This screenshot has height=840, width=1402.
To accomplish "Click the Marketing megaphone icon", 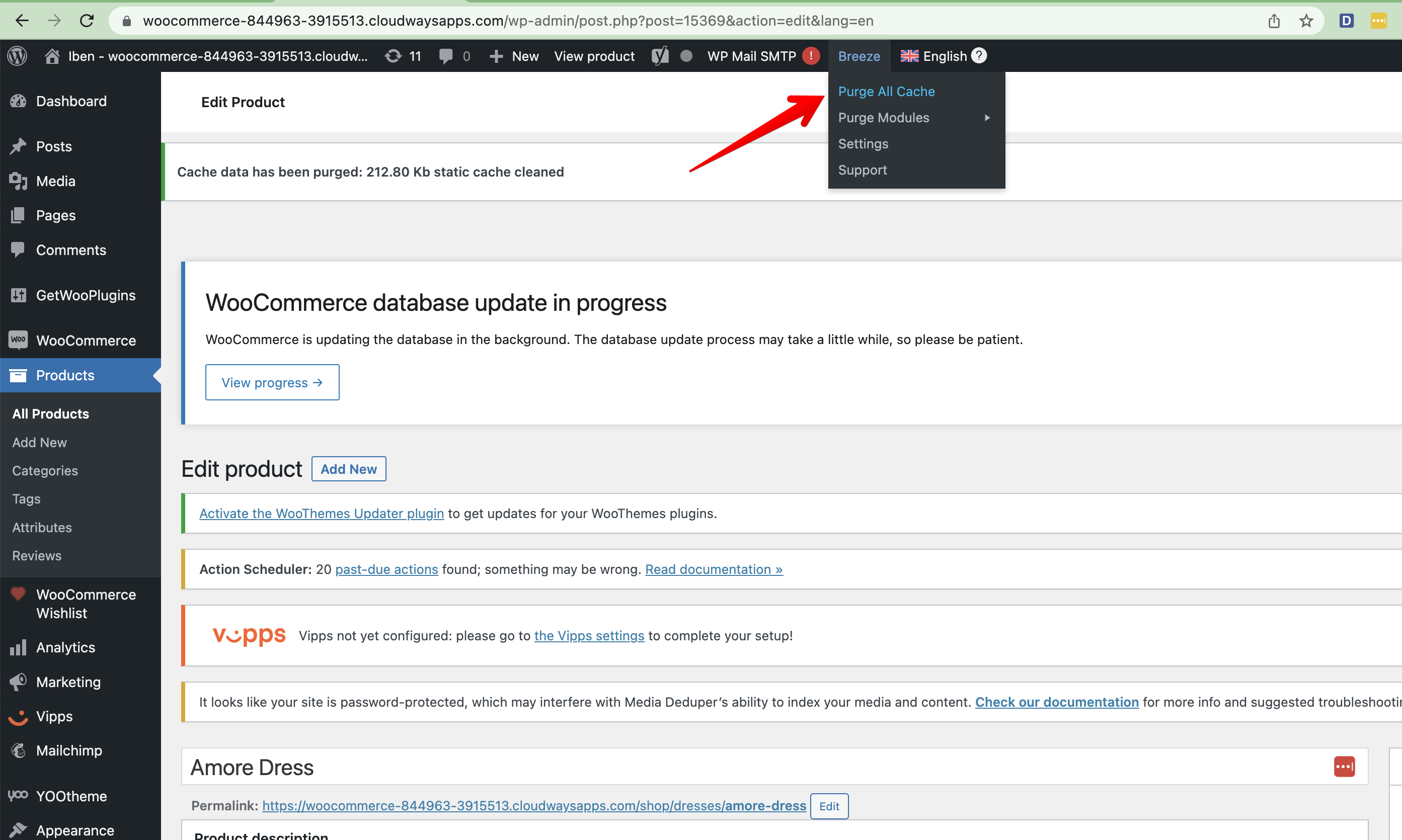I will [x=18, y=682].
